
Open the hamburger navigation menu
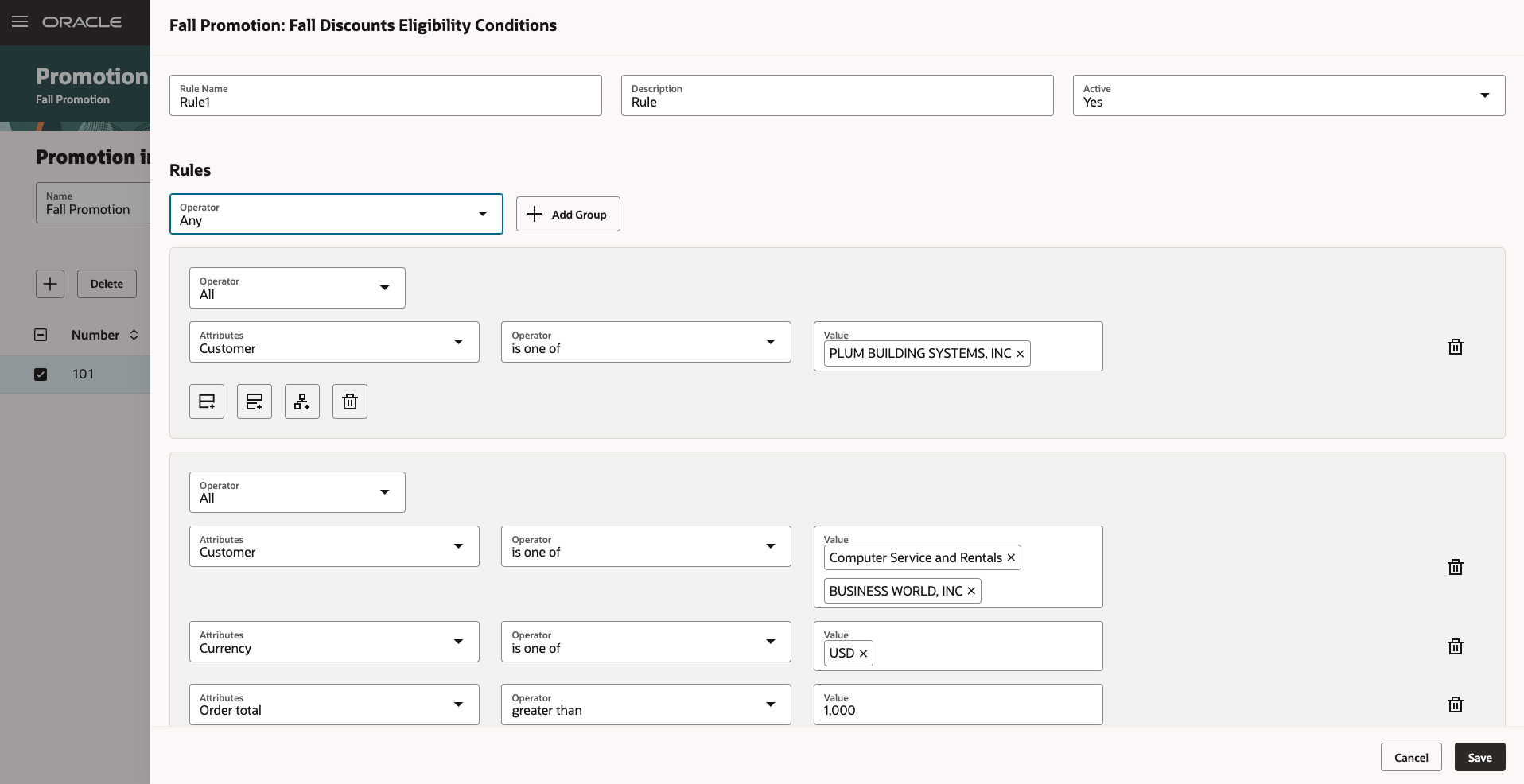20,21
